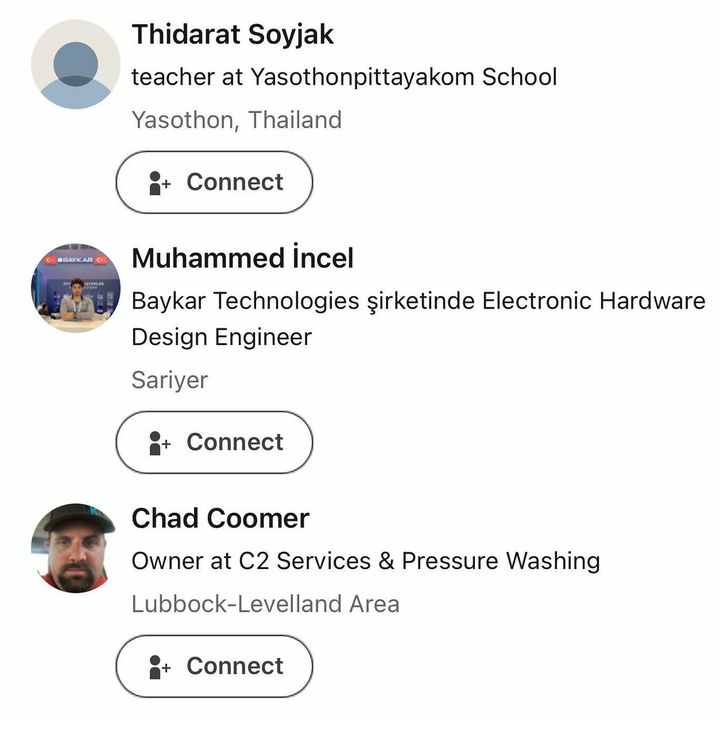720x731 pixels.
Task: Connect with Muhammed İncel
Action: click(214, 442)
